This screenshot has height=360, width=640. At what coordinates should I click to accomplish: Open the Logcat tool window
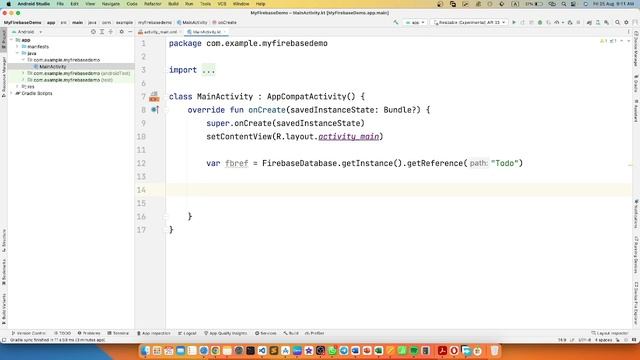[x=187, y=333]
